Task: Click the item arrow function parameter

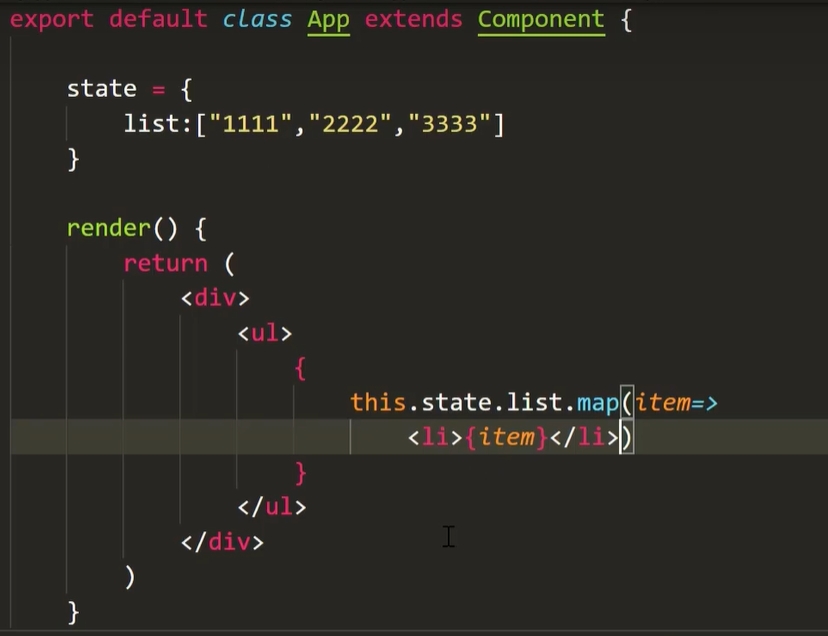Action: (663, 403)
